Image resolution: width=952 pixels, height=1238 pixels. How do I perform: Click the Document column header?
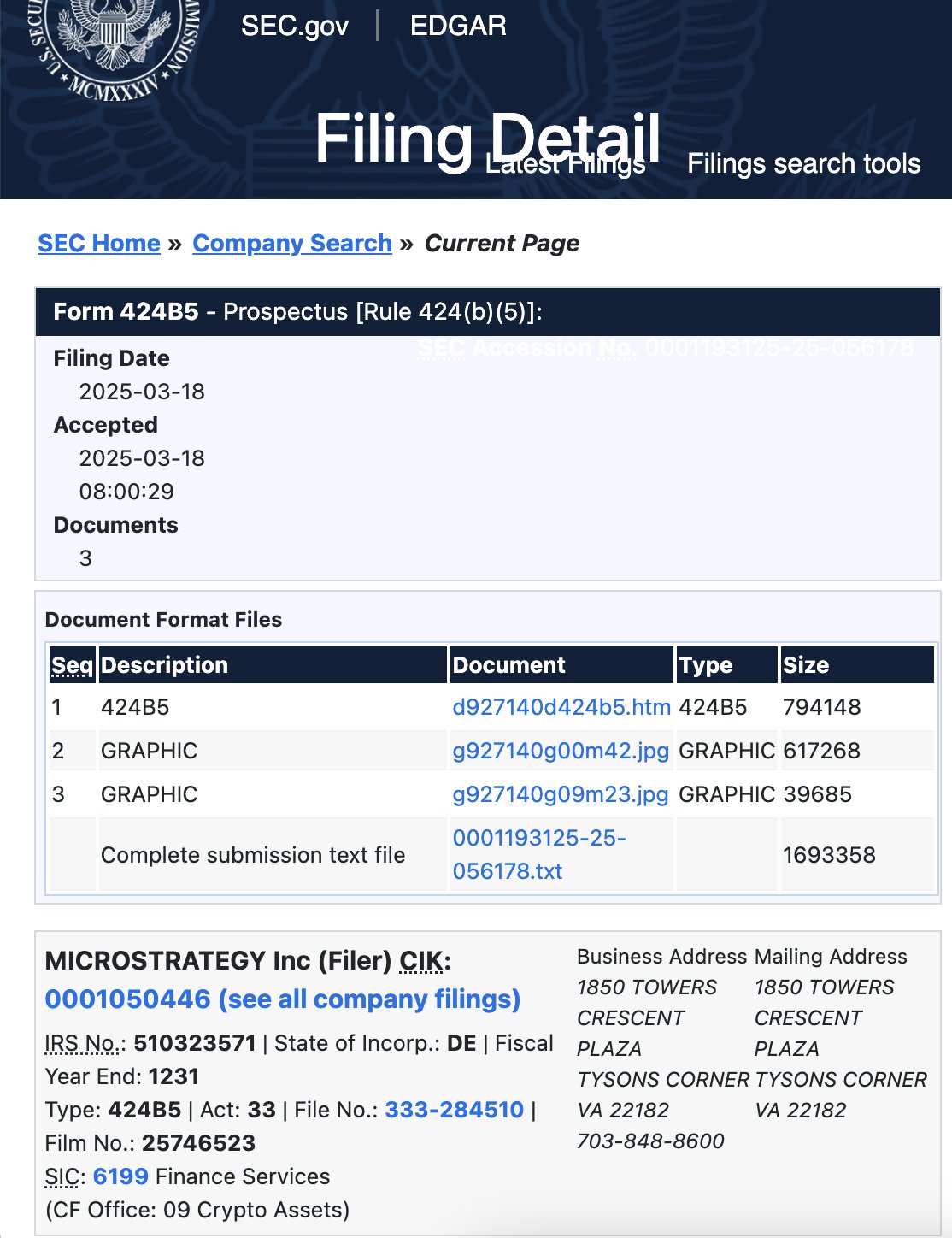509,665
